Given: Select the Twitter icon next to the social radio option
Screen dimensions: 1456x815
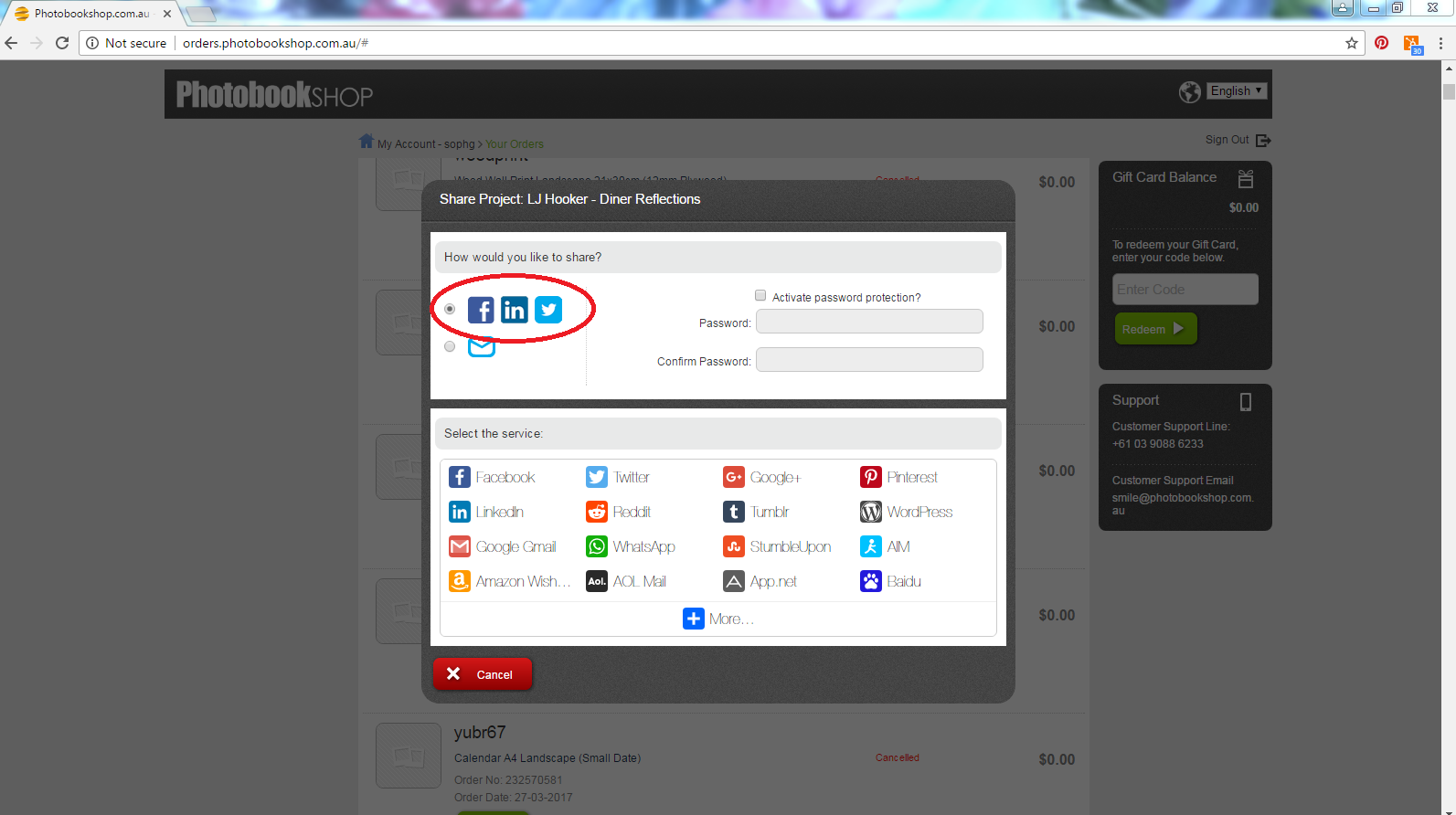Looking at the screenshot, I should [x=548, y=310].
